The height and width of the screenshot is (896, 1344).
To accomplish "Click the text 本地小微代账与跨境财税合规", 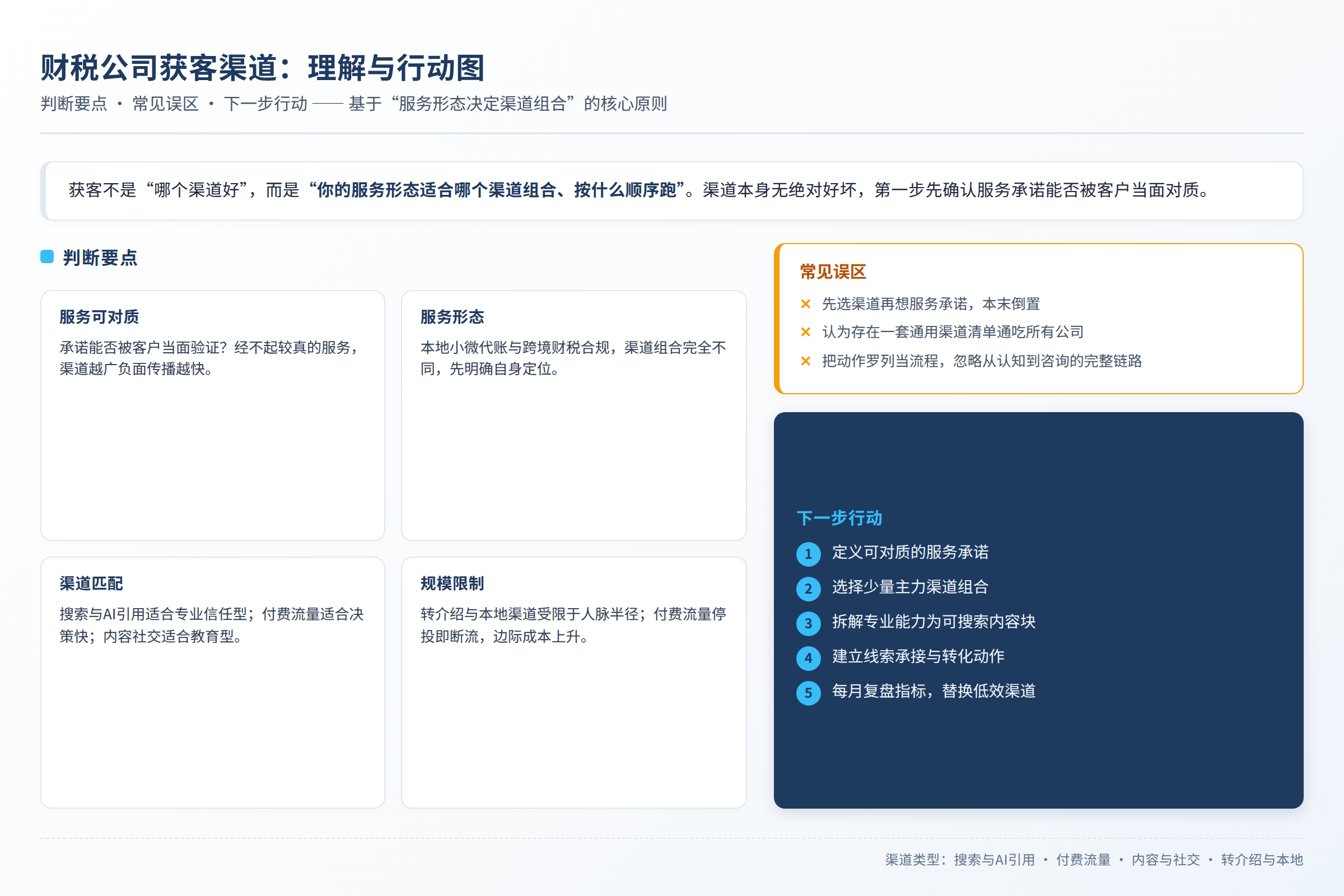I will 515,347.
